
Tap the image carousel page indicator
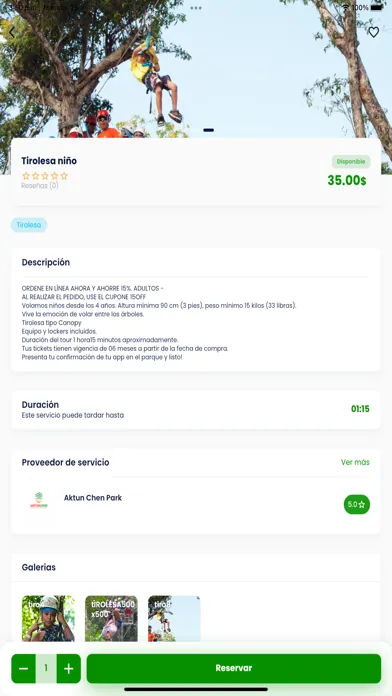coord(208,130)
